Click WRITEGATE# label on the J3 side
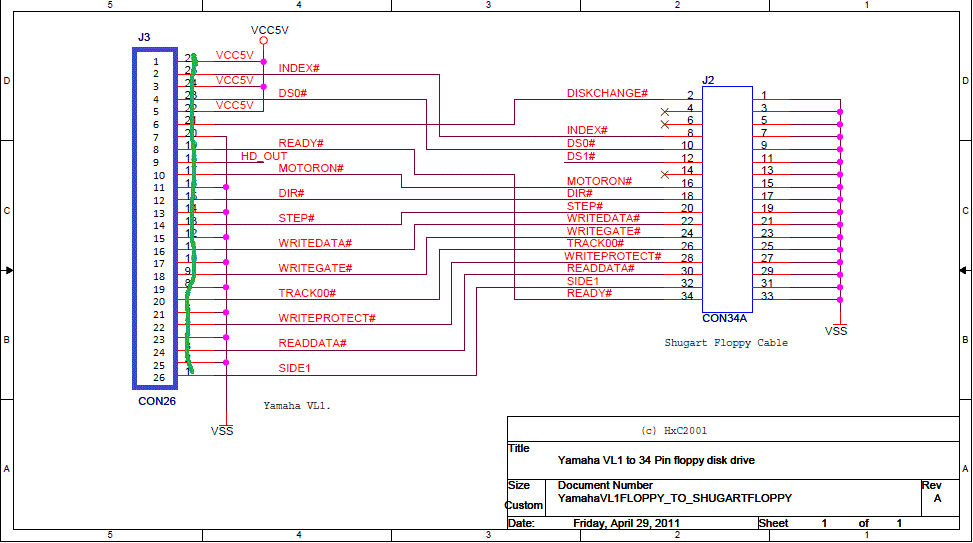Screen dimensions: 973x543 coord(315,268)
